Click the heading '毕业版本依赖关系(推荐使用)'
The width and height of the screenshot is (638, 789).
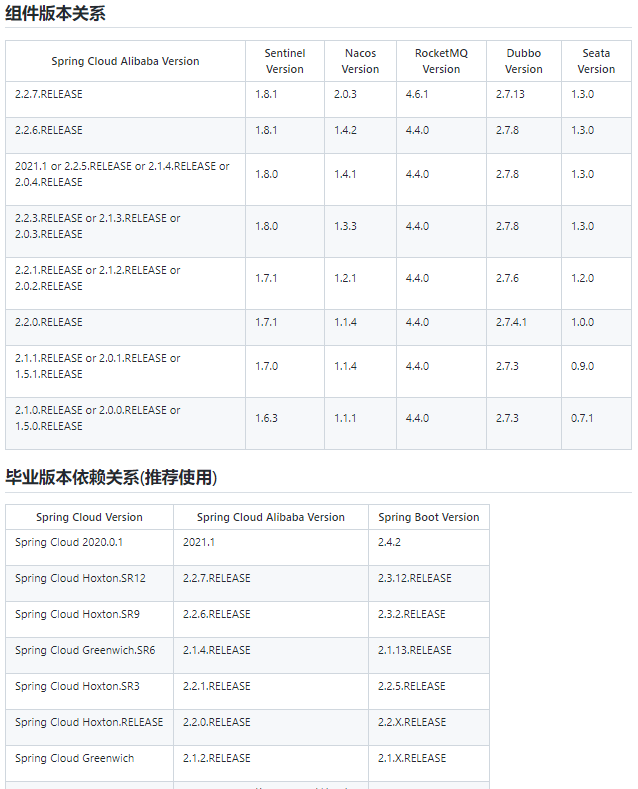111,477
